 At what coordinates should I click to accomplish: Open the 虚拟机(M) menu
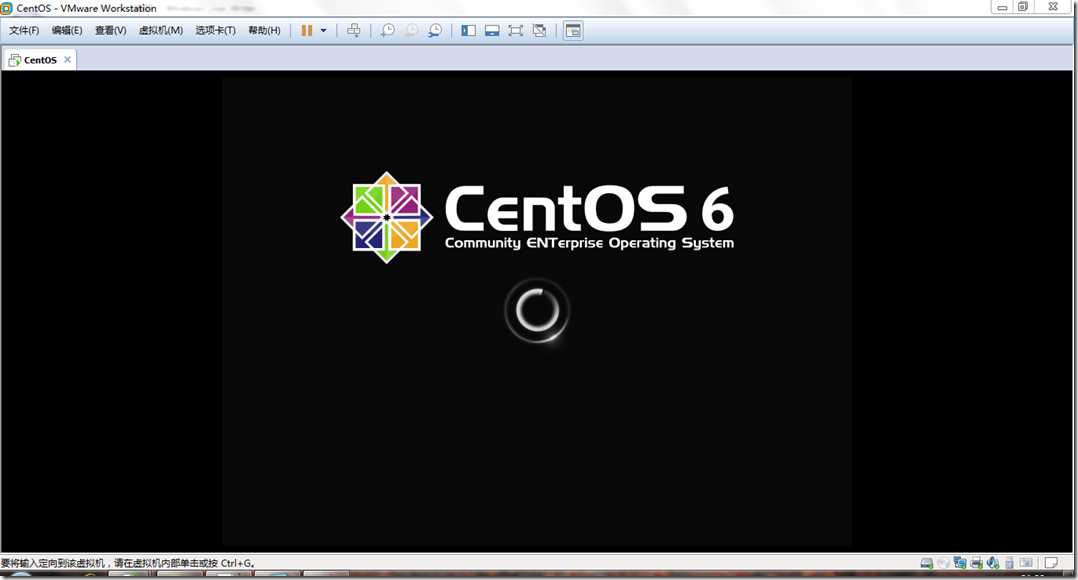click(161, 30)
